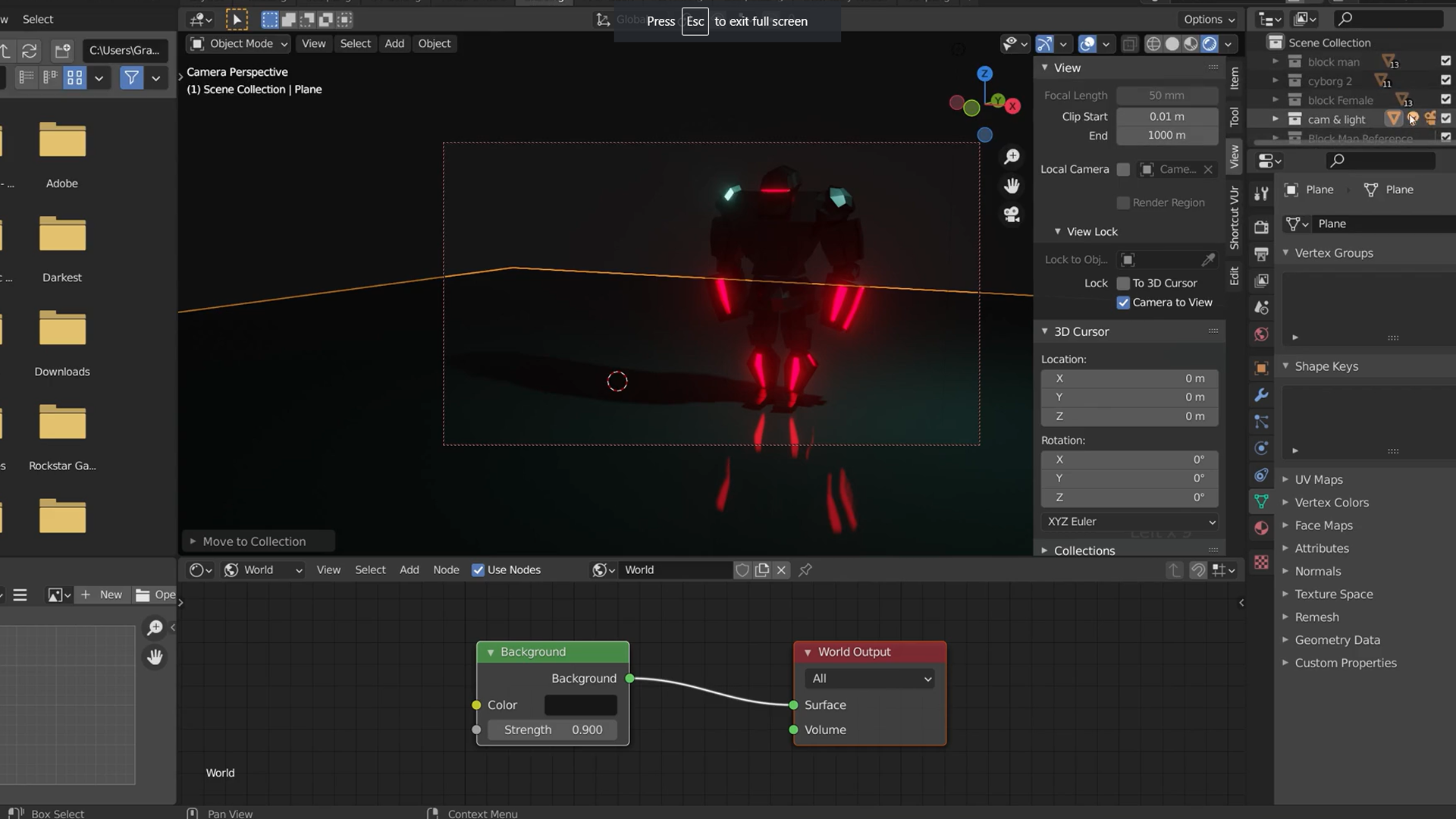The image size is (1456, 819).
Task: Open the Object Mode dropdown
Action: (x=238, y=44)
